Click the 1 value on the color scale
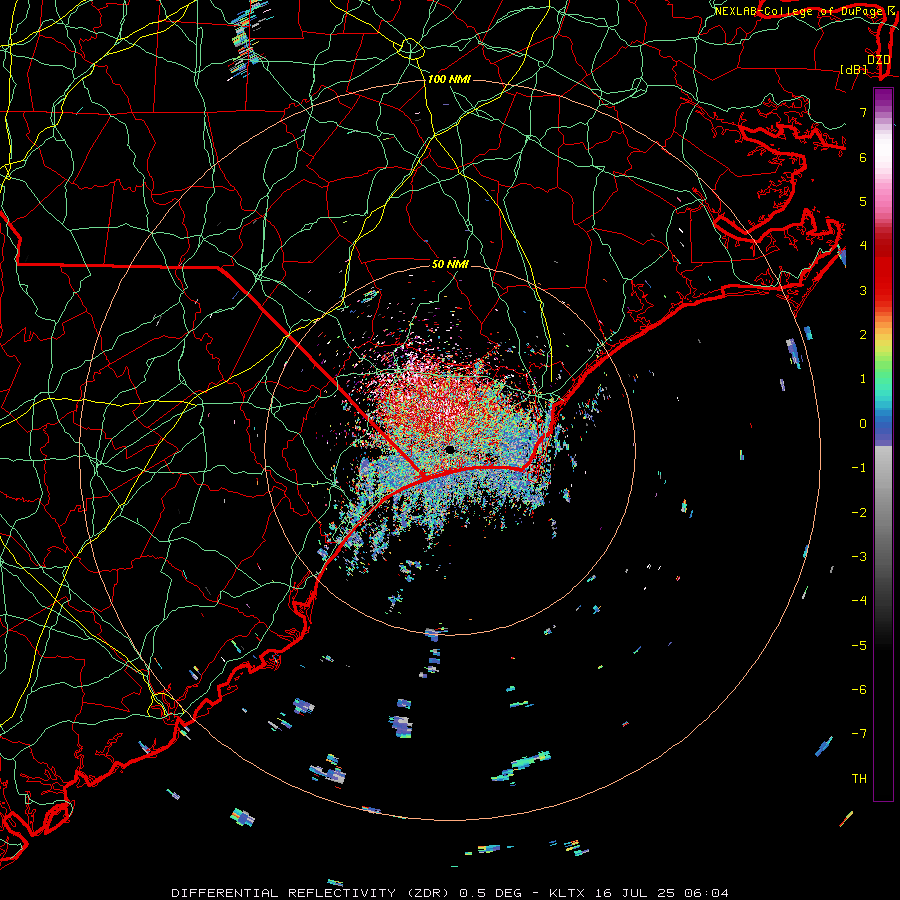Viewport: 900px width, 900px height. [x=863, y=379]
